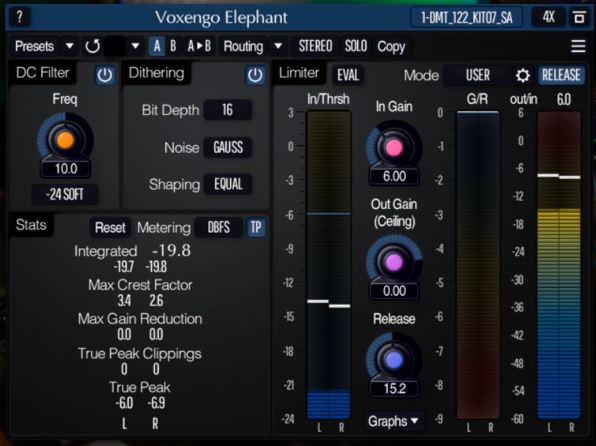This screenshot has height=446, width=596.
Task: Click the 1-DMT_122_KIT07_SA instance name
Action: 467,17
